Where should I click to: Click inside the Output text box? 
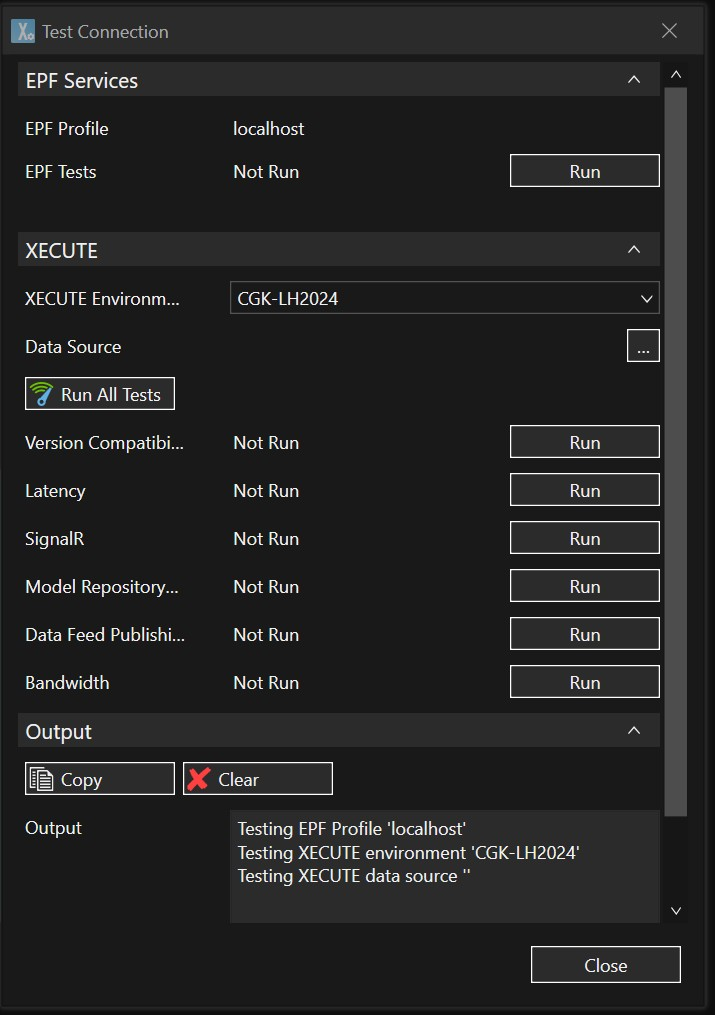[445, 866]
